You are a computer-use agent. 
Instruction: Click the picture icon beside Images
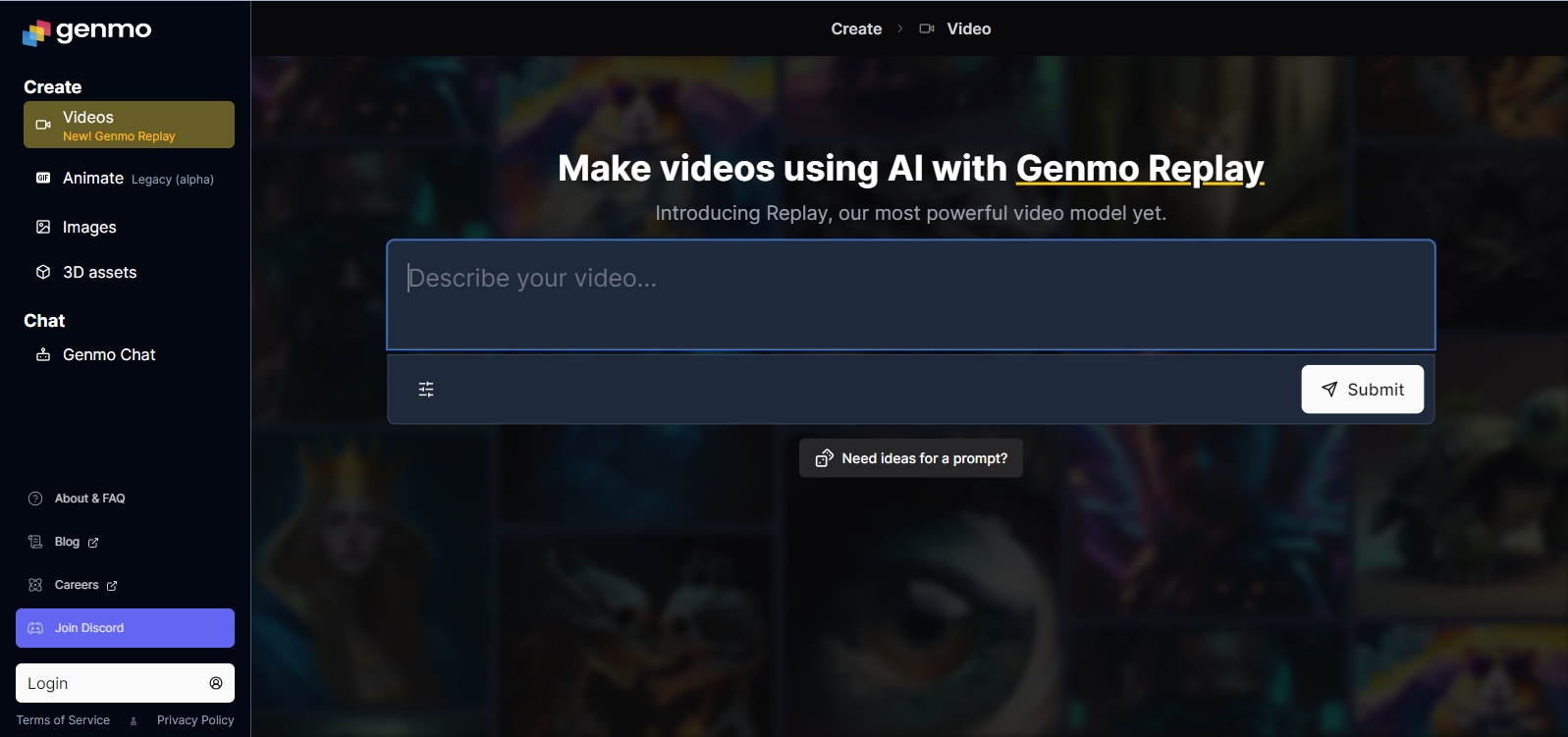[x=43, y=227]
